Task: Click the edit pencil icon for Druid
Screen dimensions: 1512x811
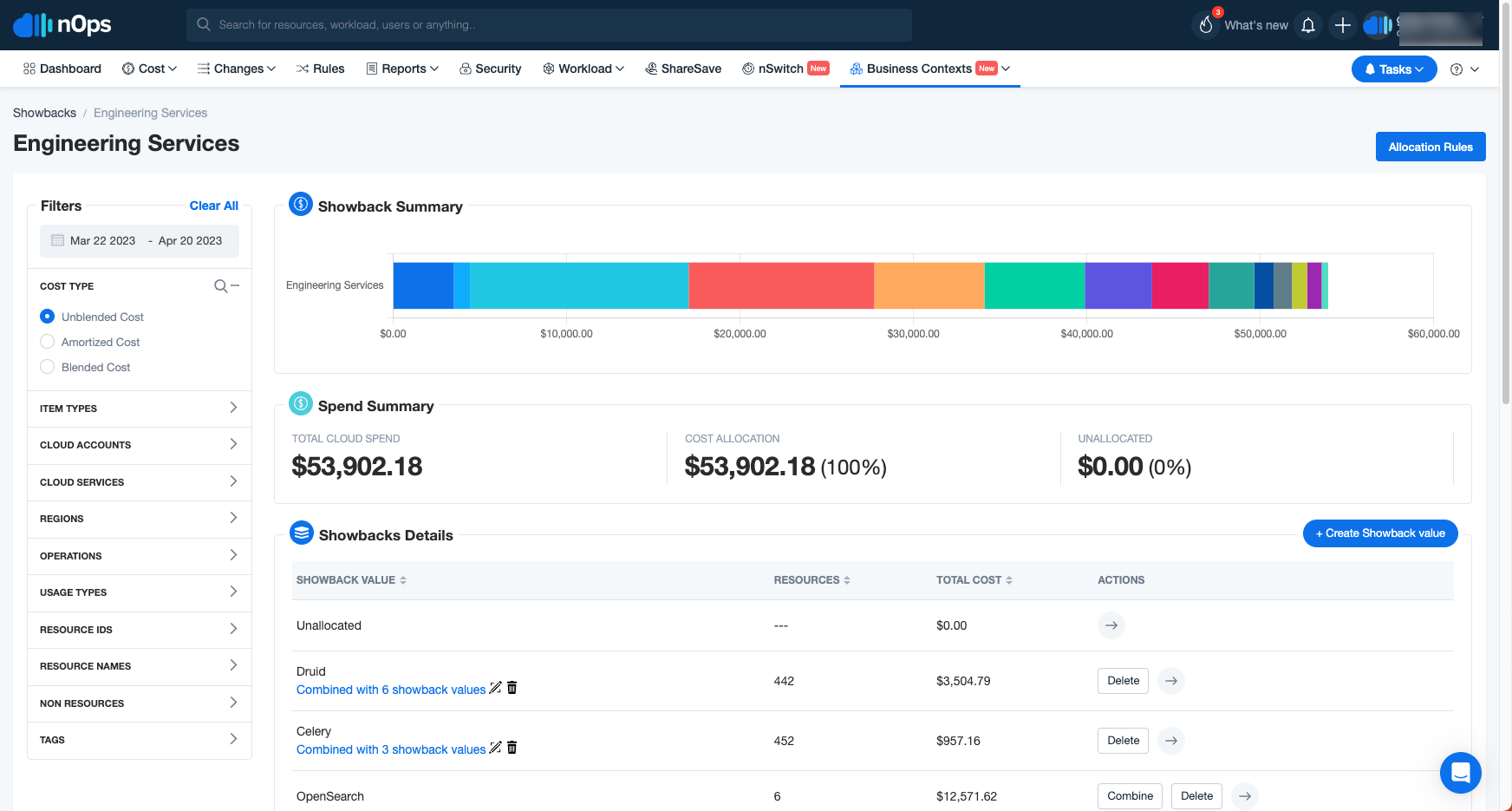Action: 495,688
